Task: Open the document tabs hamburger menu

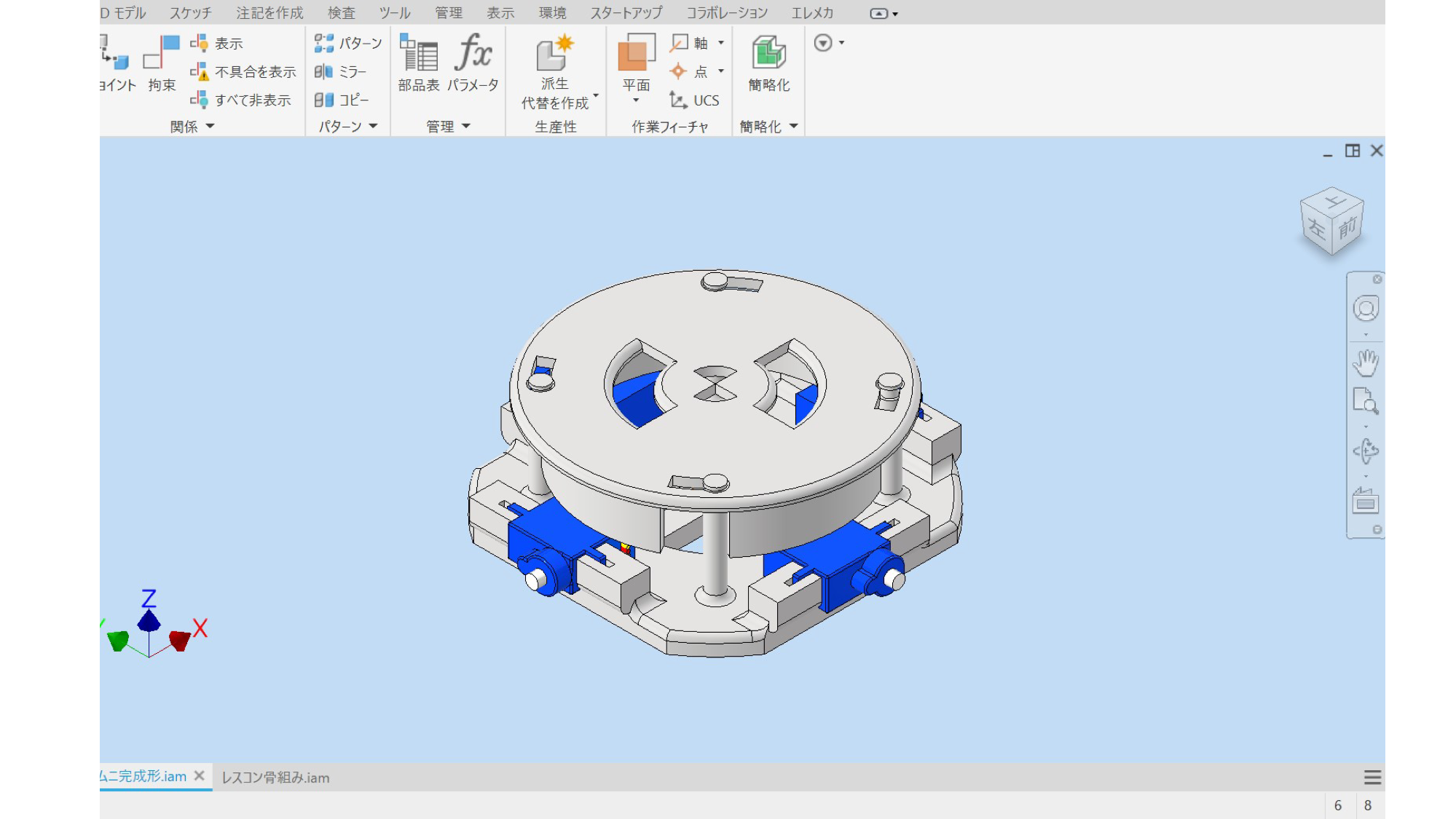Action: (x=1372, y=778)
